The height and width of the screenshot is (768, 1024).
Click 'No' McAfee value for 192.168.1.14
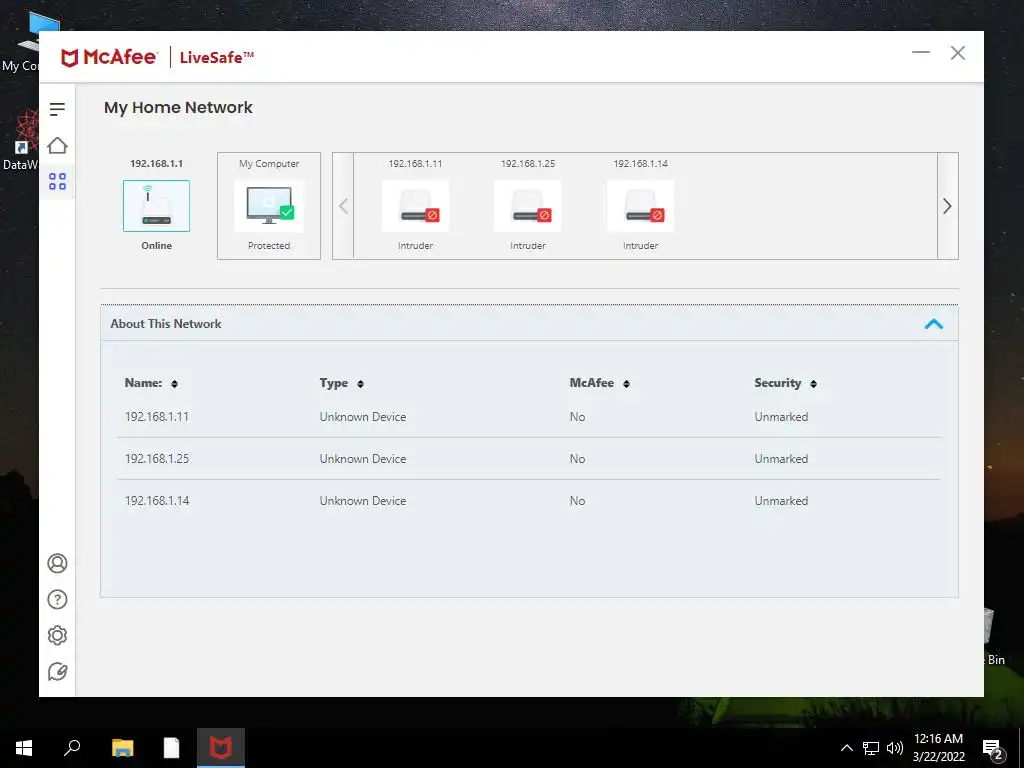[x=577, y=501]
